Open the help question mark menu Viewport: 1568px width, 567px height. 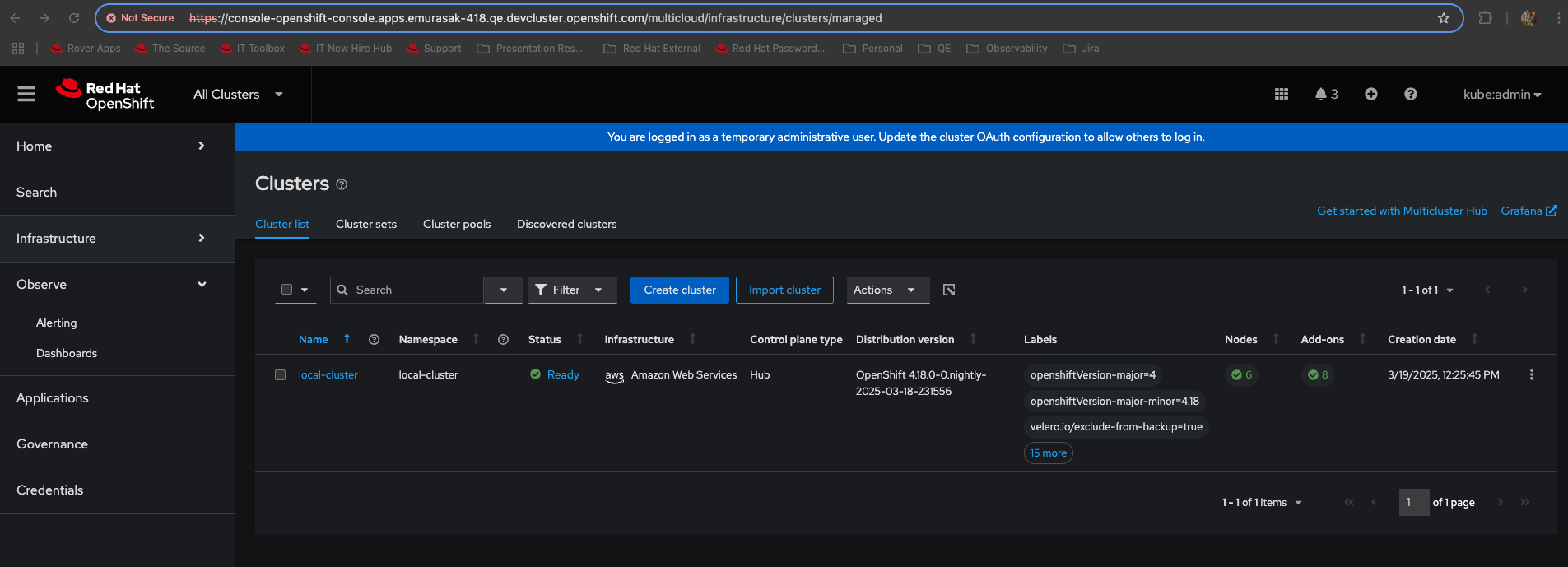(x=1410, y=95)
